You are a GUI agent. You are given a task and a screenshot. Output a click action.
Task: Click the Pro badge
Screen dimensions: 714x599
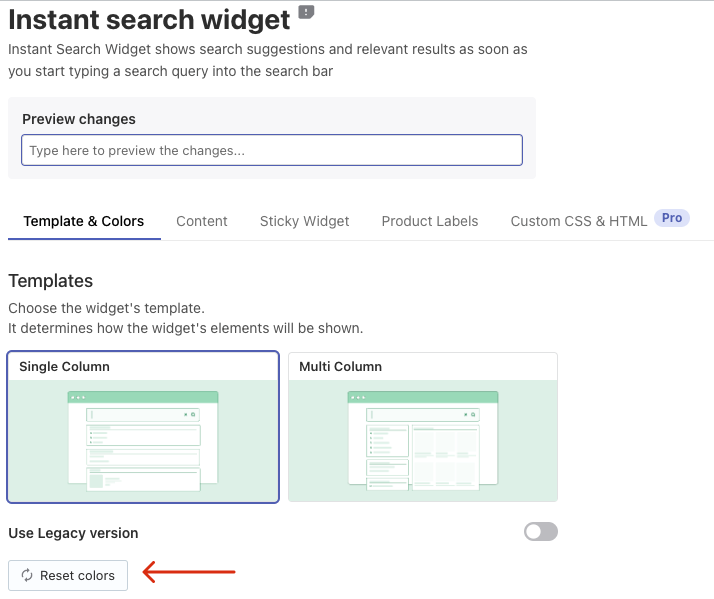tap(672, 218)
